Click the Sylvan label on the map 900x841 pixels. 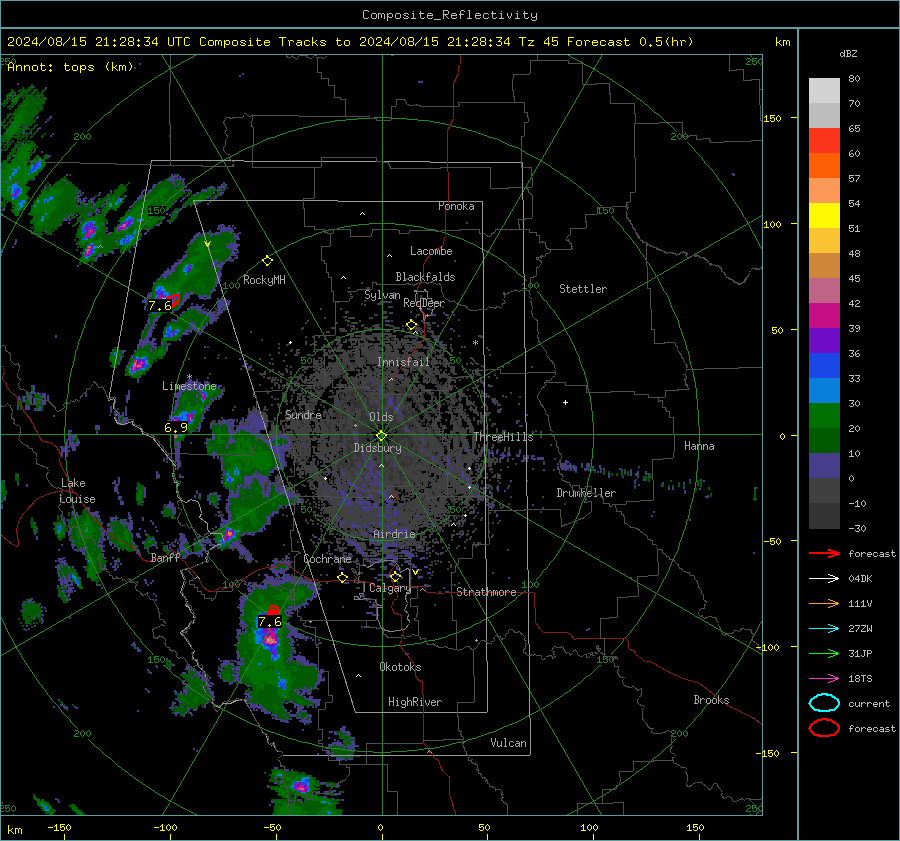[x=382, y=295]
